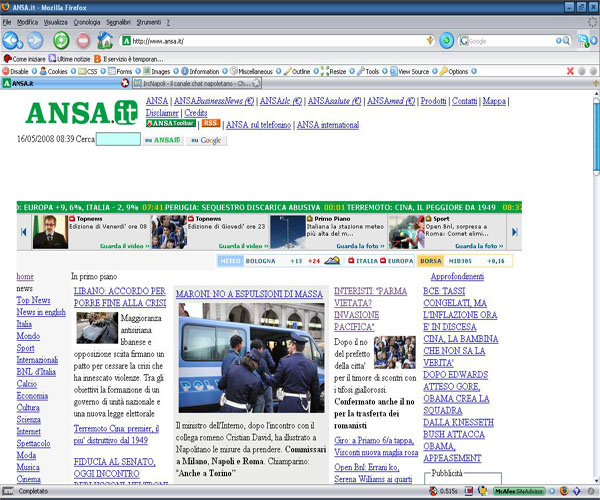Click the vertical scrollbar thumb of the page
This screenshot has height=500, width=600.
[x=596, y=137]
